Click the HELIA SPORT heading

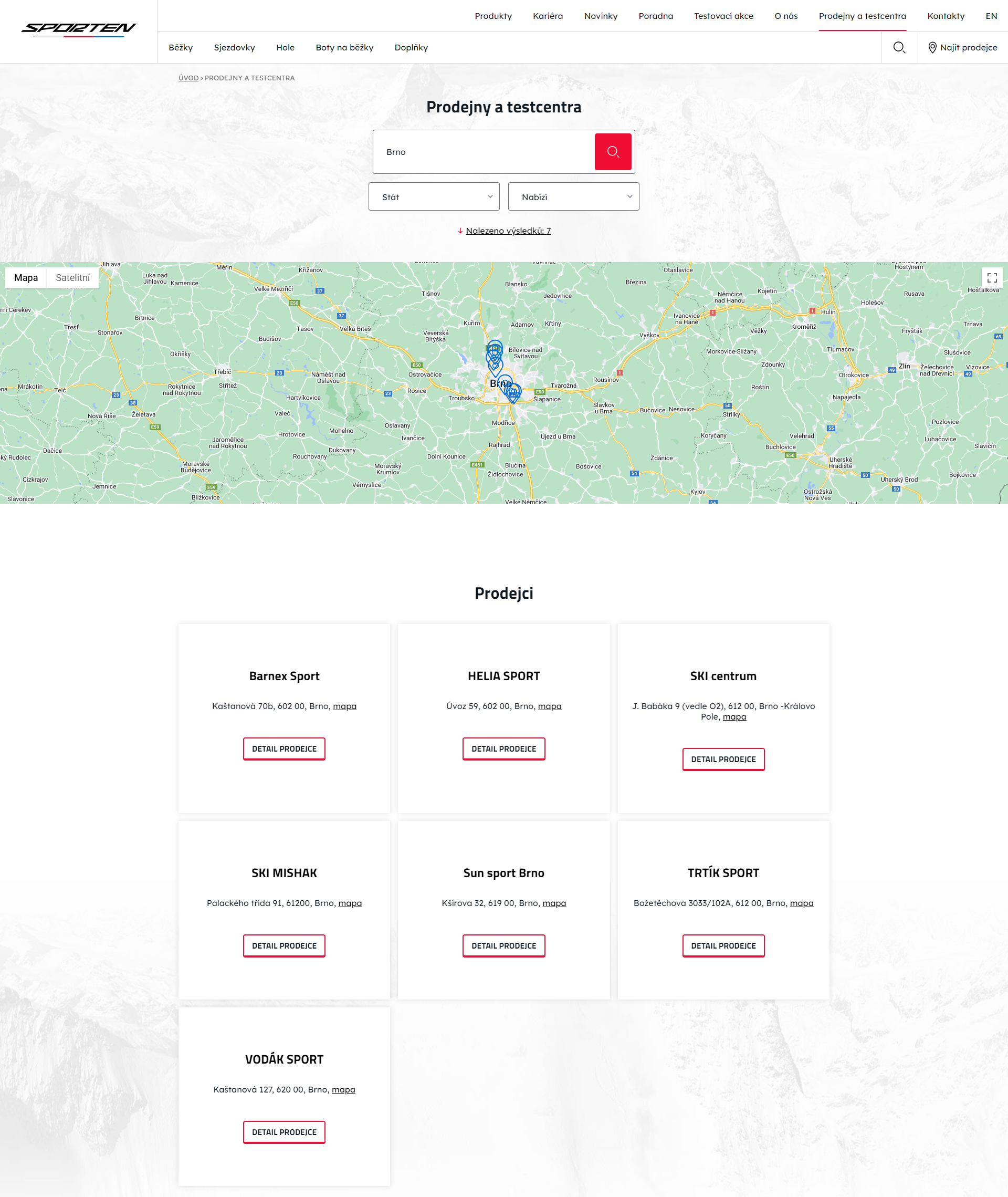(x=503, y=676)
